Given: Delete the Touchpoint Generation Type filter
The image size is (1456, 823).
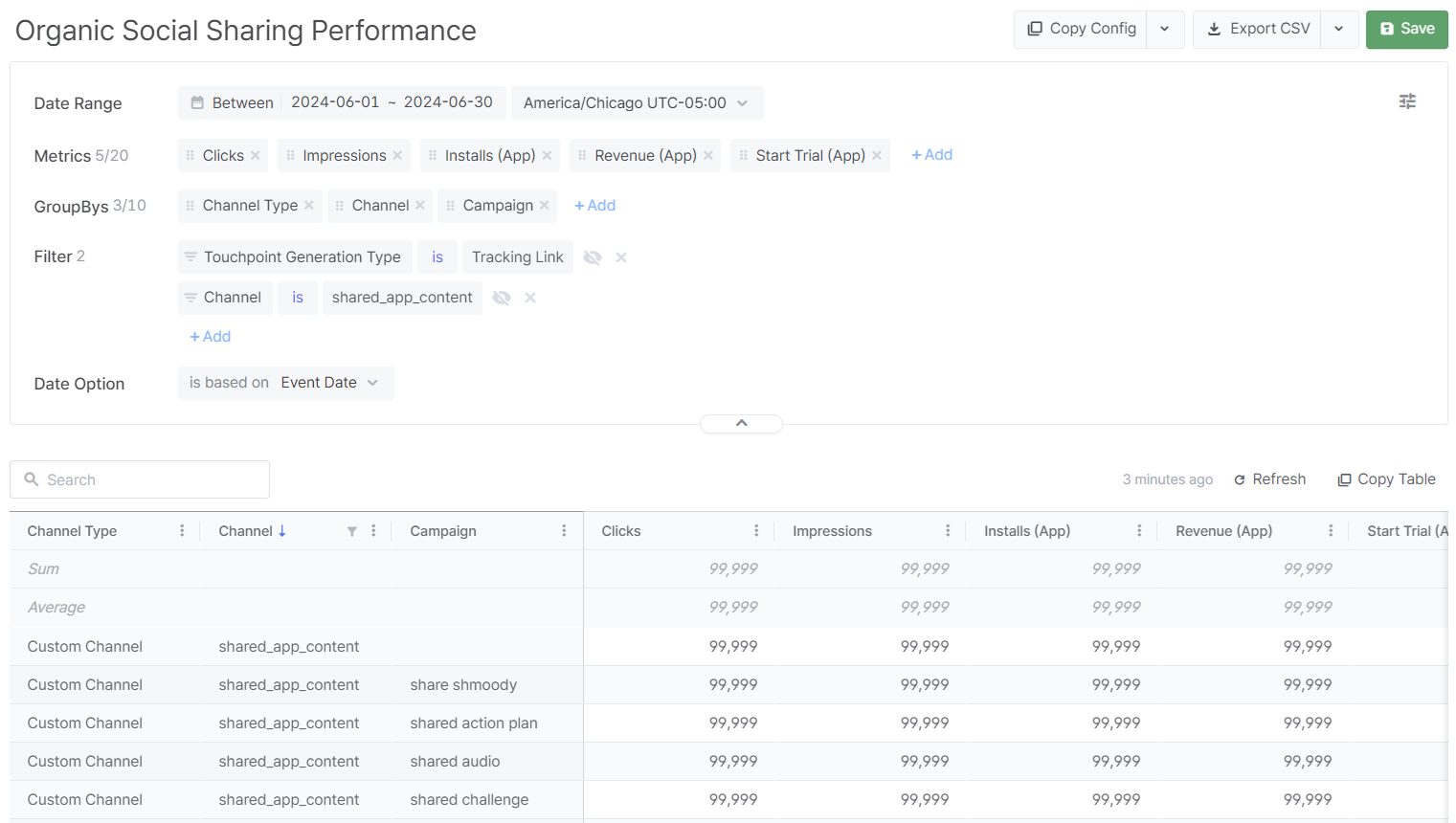Looking at the screenshot, I should point(621,257).
